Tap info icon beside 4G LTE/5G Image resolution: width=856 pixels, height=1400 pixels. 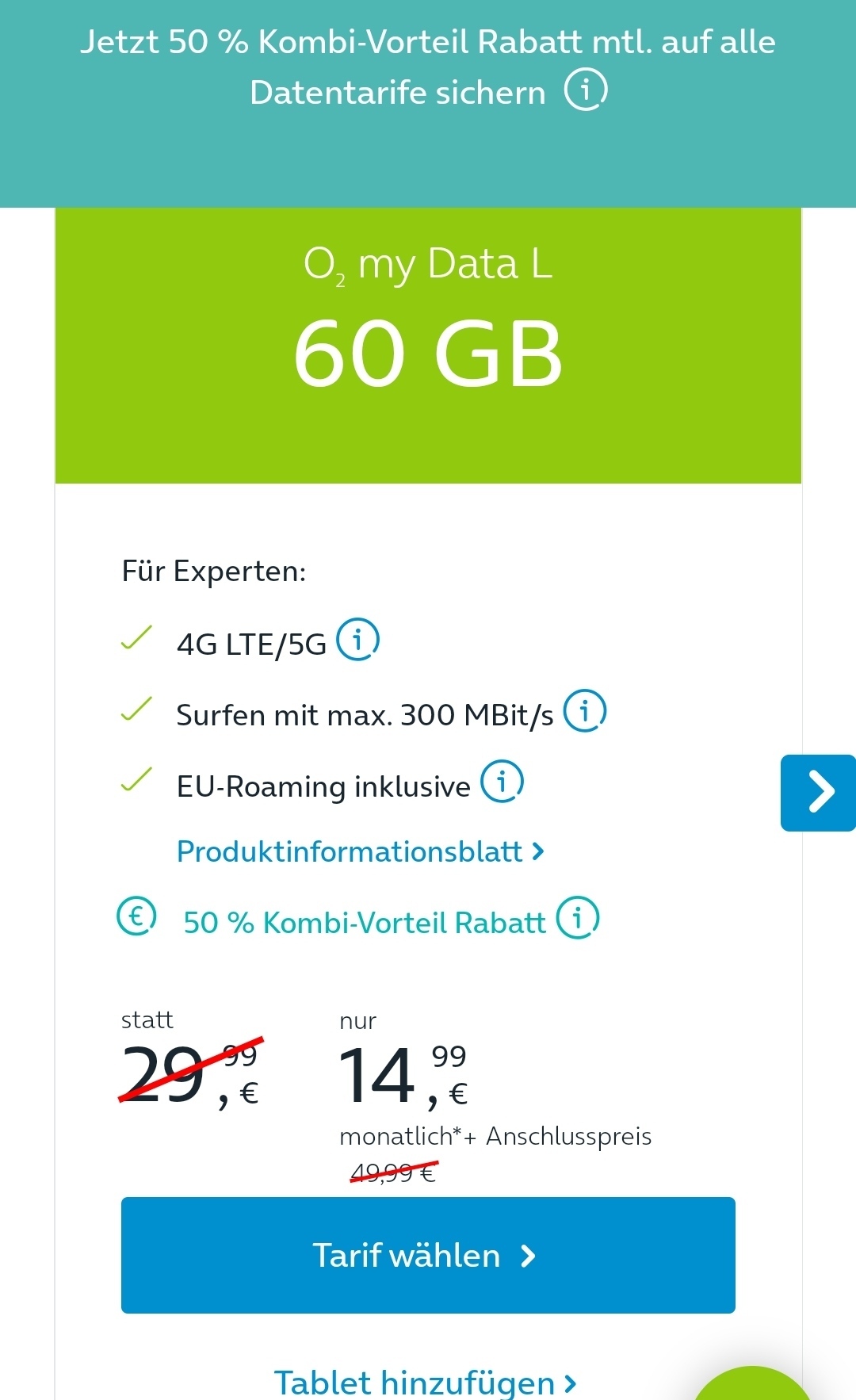click(358, 639)
